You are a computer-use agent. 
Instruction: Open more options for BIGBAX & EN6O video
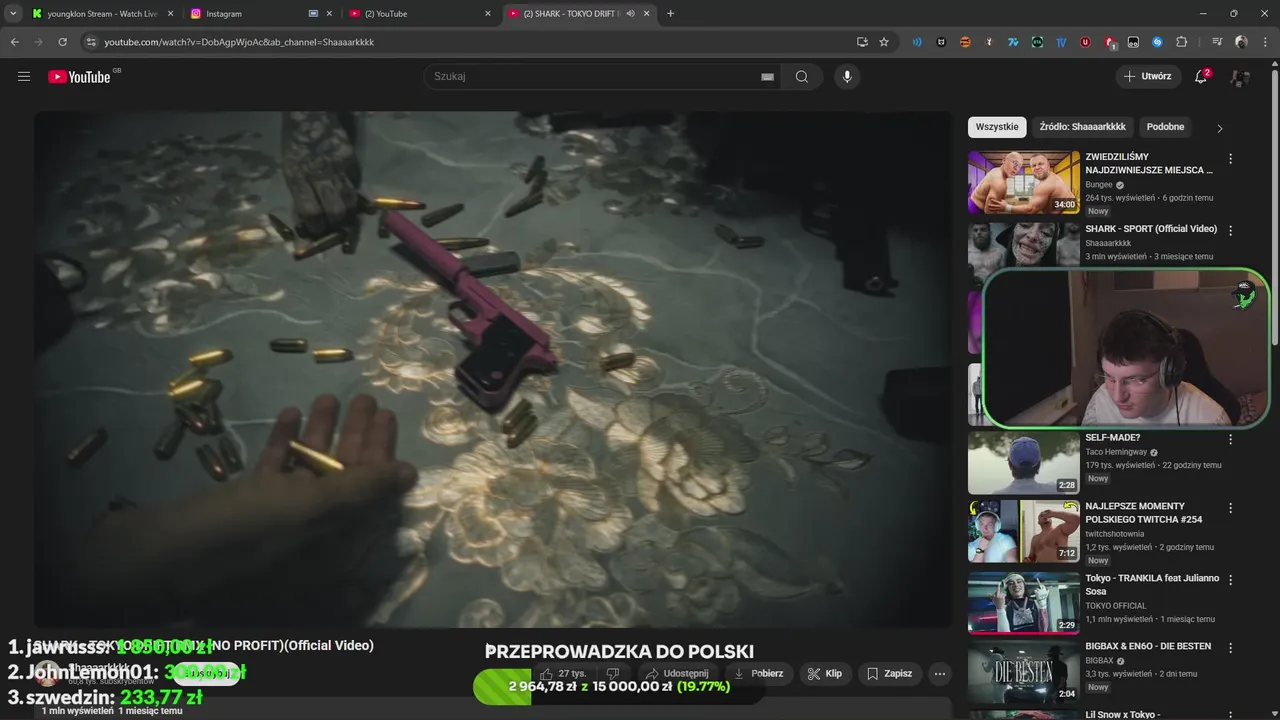click(1230, 648)
